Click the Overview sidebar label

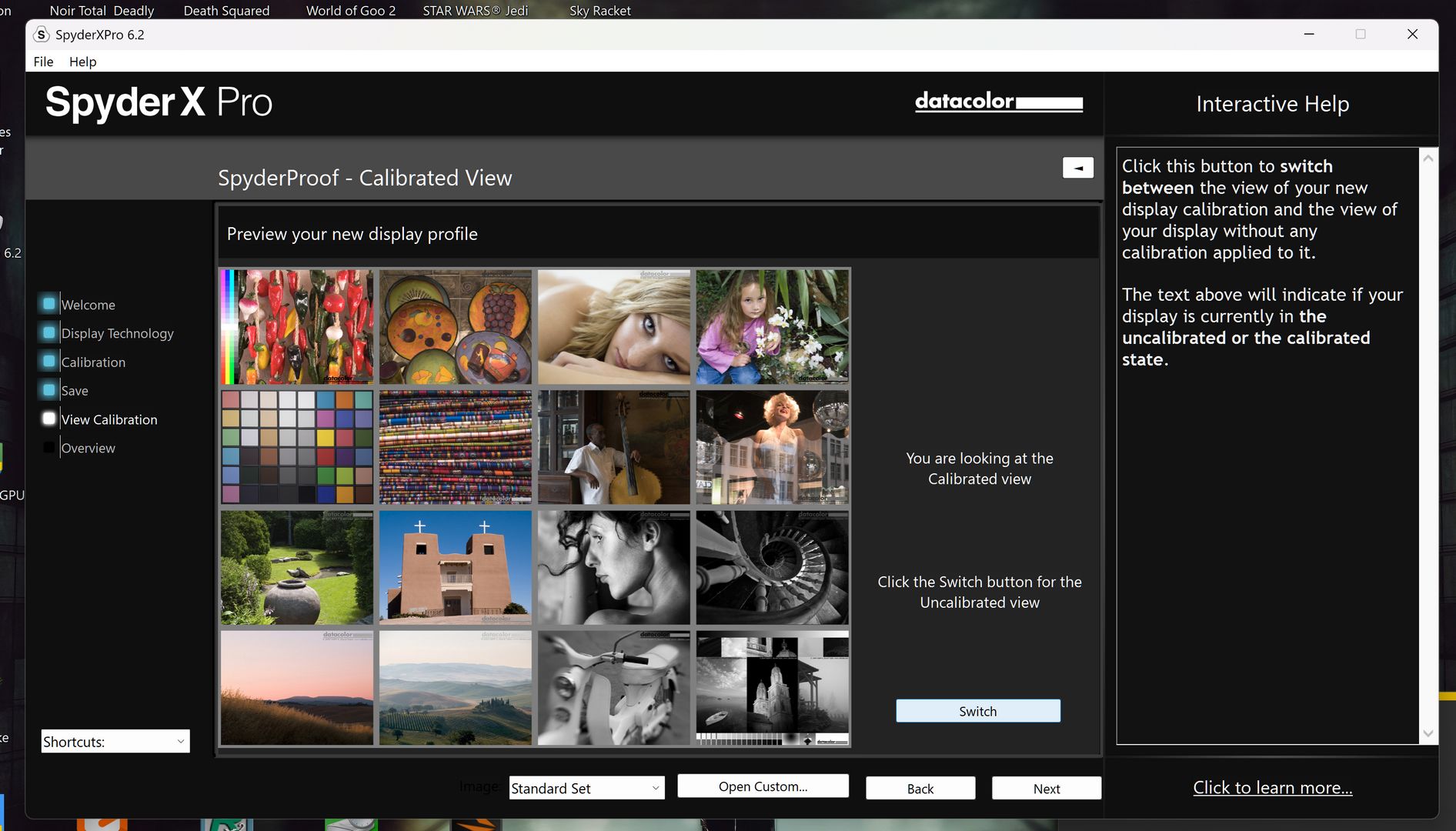(88, 448)
